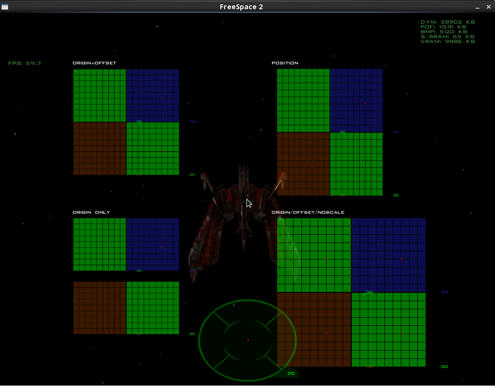
Task: Click the ORIGIN/OFFSET/NOSCALE label
Action: pos(308,212)
